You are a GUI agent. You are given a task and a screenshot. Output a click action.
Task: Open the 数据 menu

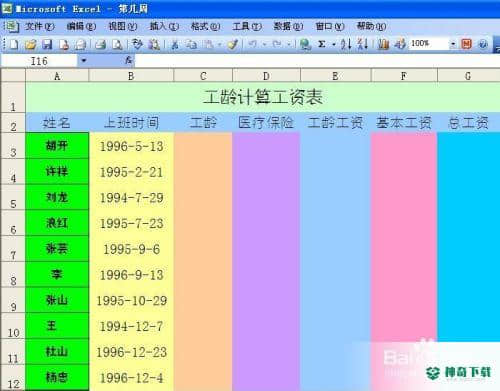288,26
